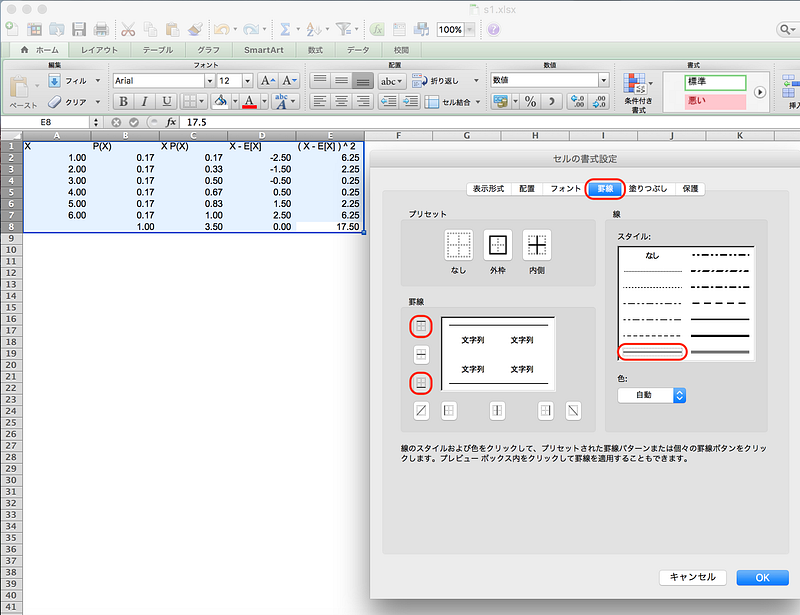Select the なし preset border icon
This screenshot has width=800, height=615.
(x=458, y=245)
